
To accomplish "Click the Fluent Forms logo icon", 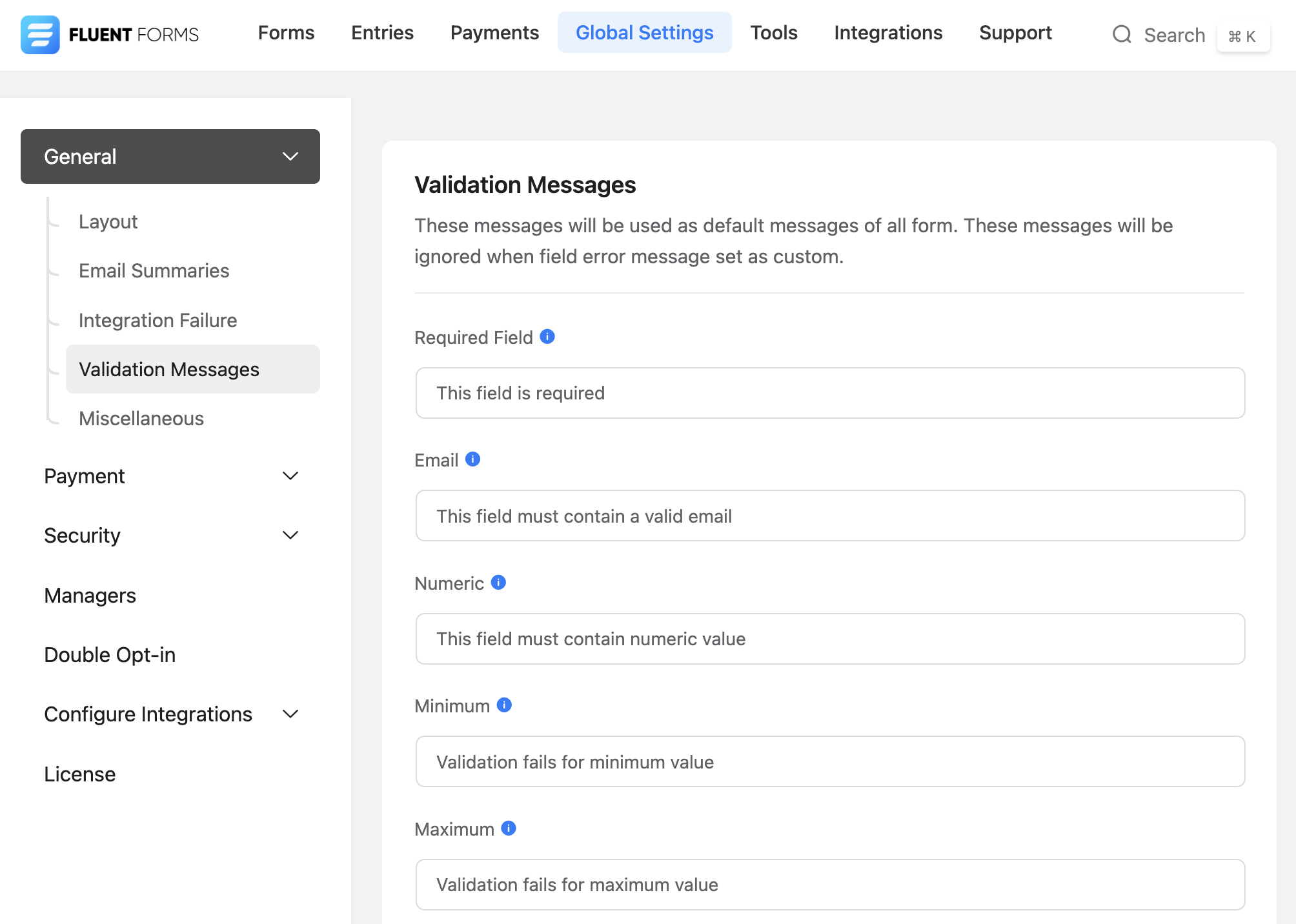I will [40, 34].
